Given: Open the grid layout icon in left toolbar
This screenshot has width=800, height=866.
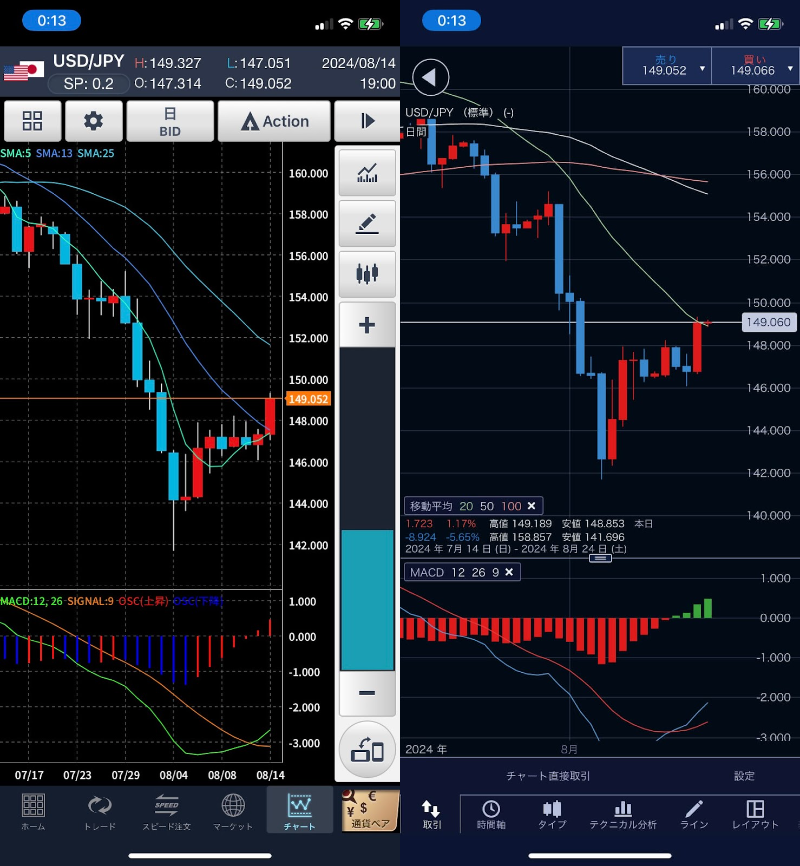Looking at the screenshot, I should [x=32, y=121].
